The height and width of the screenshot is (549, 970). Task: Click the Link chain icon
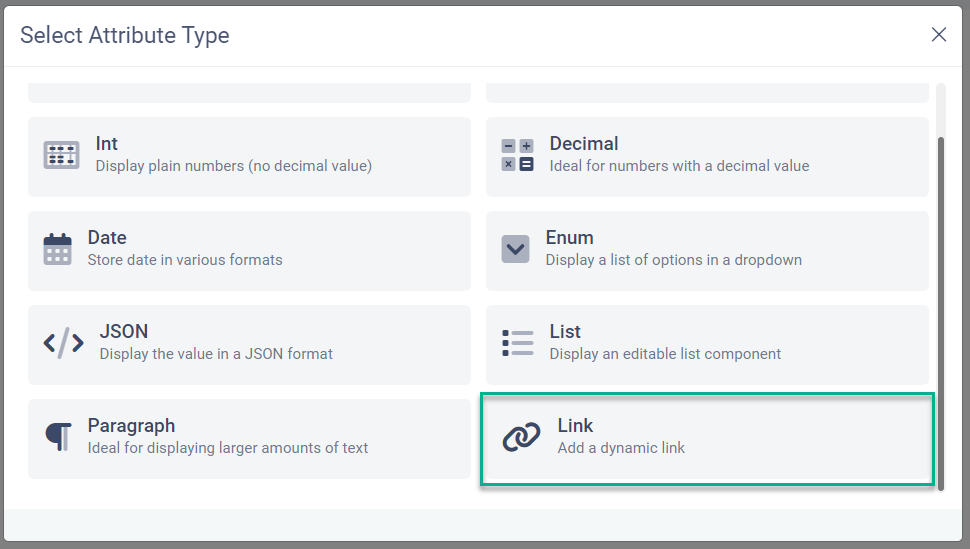pyautogui.click(x=521, y=437)
